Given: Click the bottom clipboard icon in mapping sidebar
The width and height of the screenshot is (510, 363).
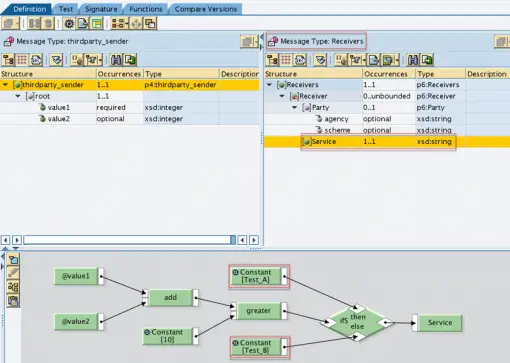Looking at the screenshot, I should [13, 301].
